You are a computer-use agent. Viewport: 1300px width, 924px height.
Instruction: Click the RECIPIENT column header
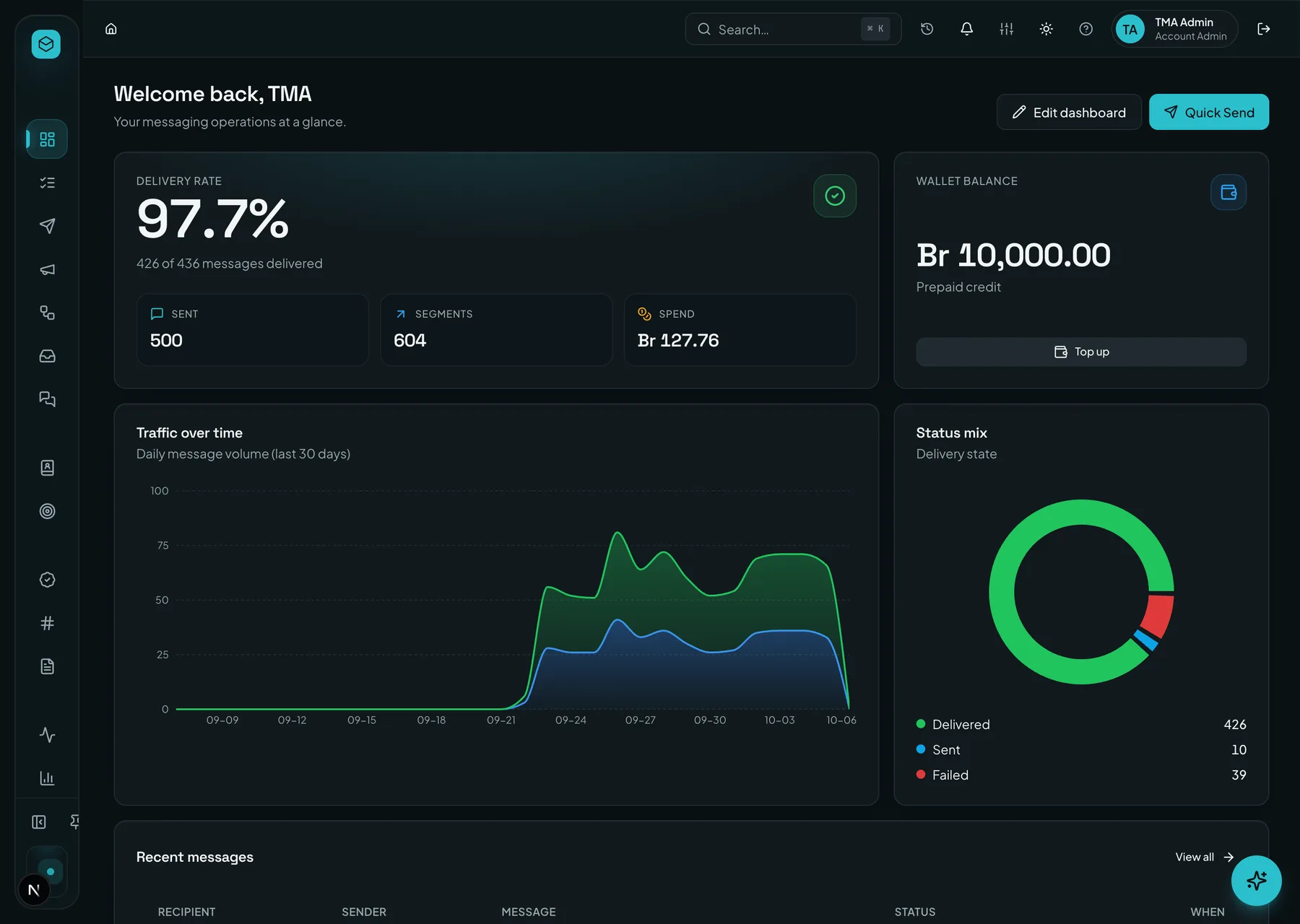point(186,912)
